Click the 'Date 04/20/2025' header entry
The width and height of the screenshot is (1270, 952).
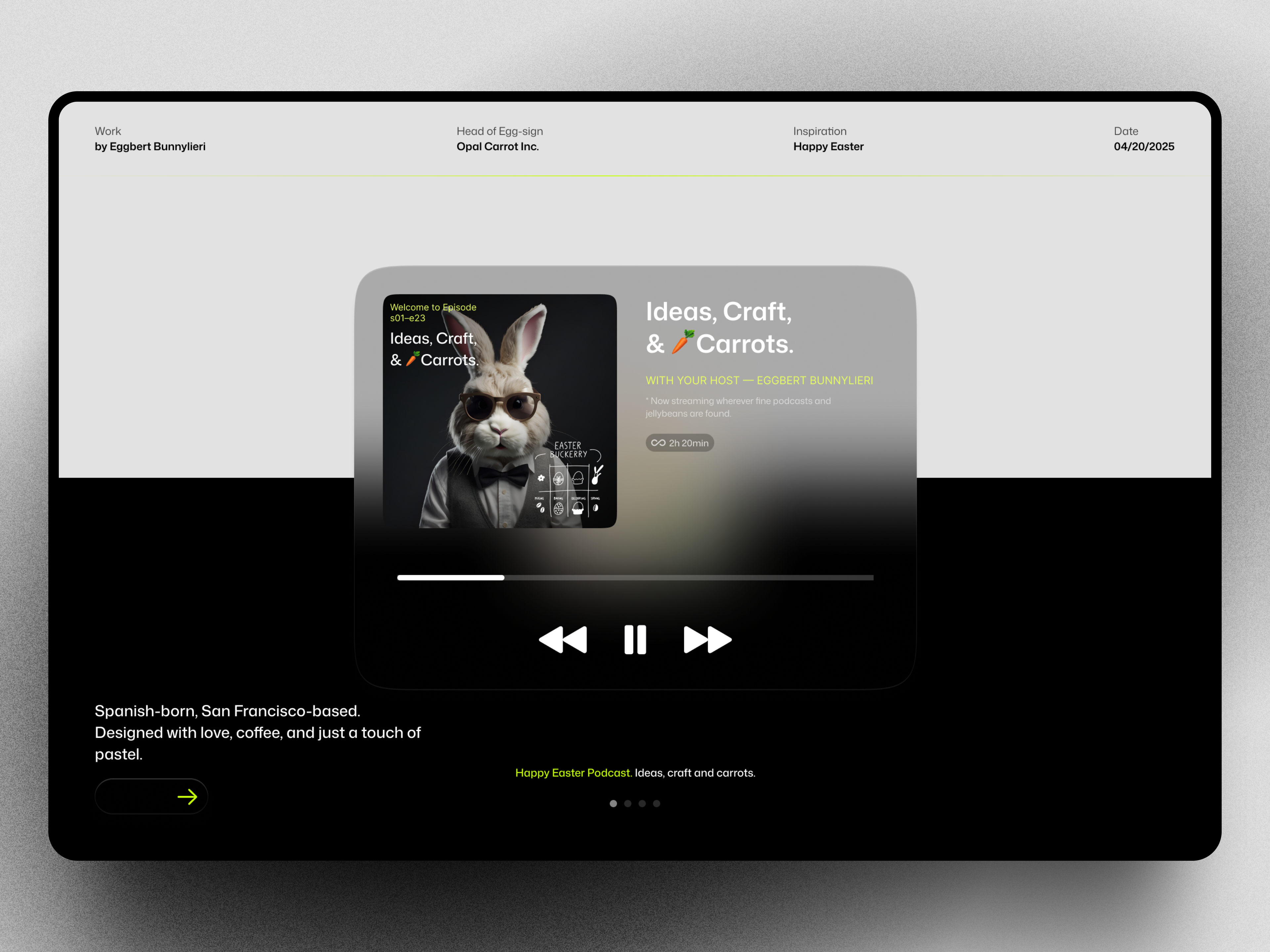click(1143, 139)
